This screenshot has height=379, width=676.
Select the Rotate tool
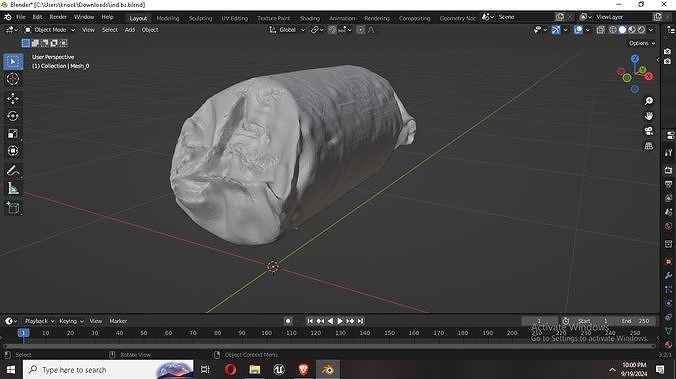click(13, 116)
